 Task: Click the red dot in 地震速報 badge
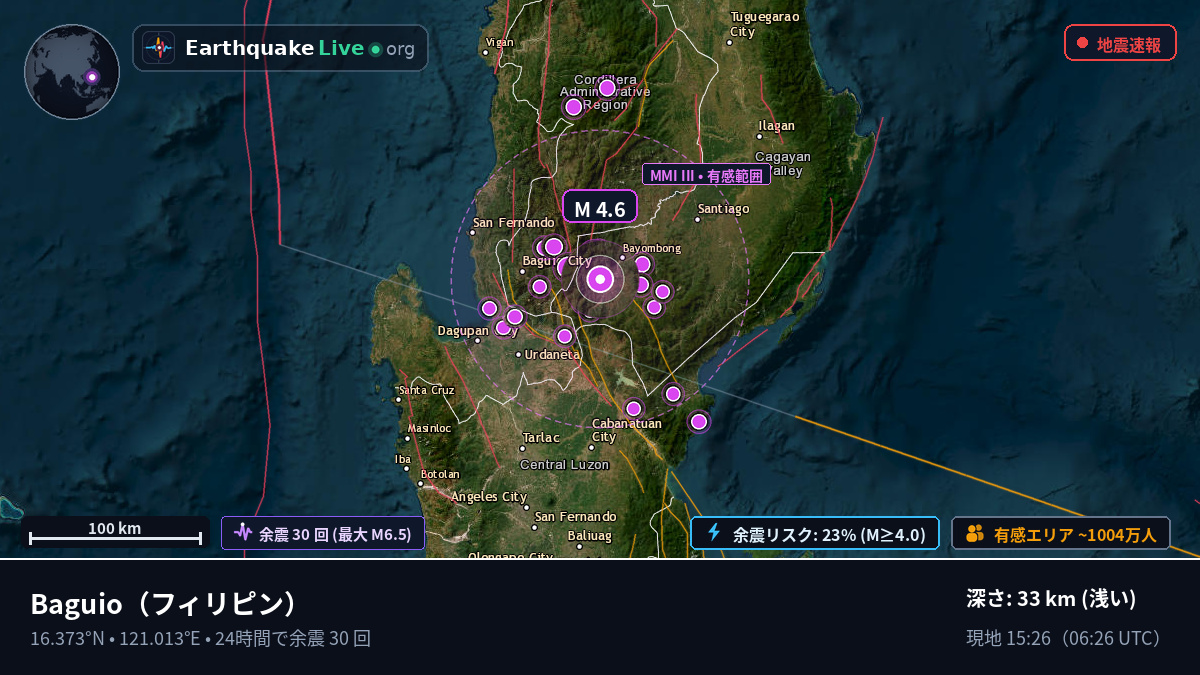[x=1082, y=43]
